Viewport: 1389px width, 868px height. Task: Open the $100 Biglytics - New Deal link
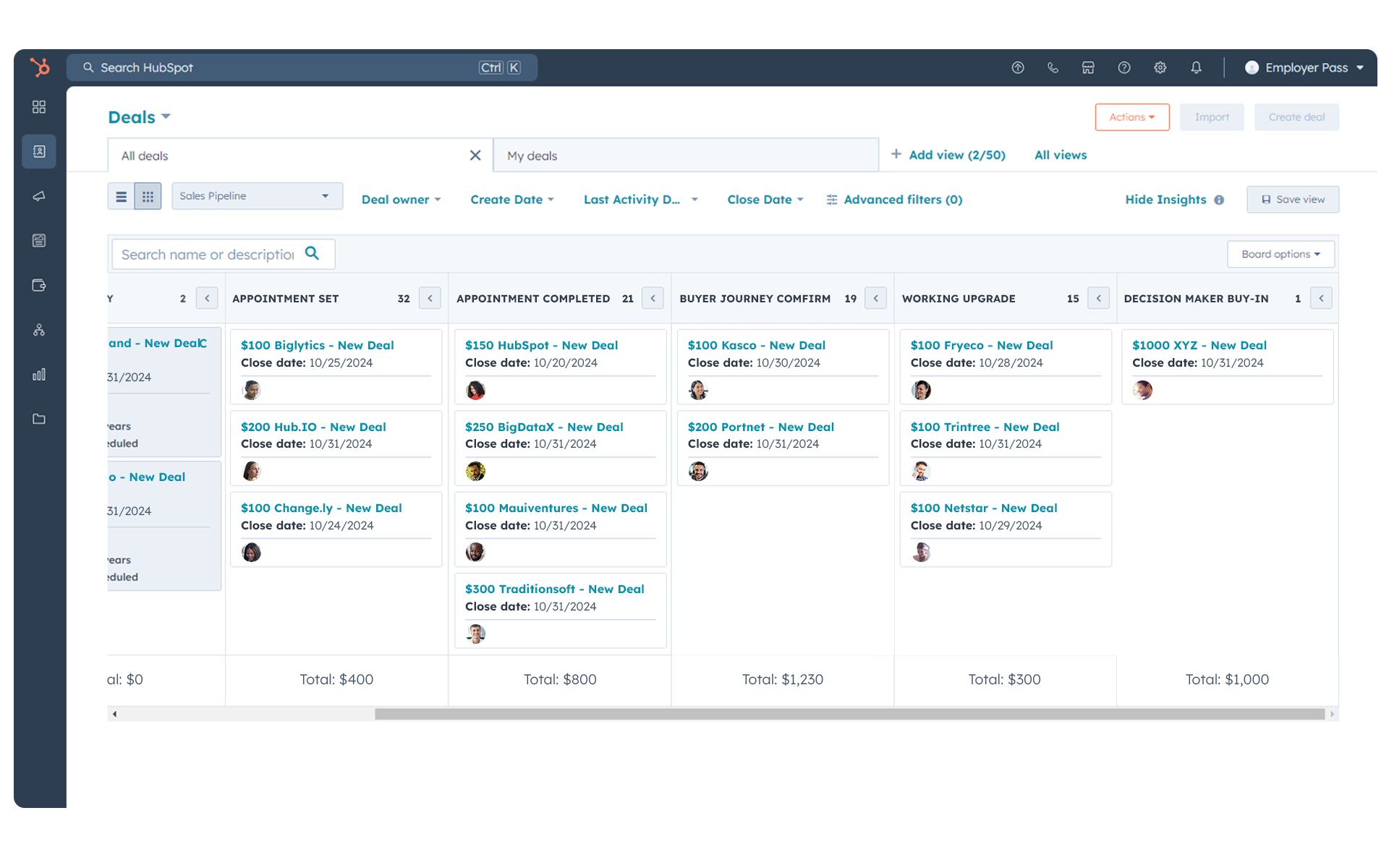pyautogui.click(x=318, y=346)
